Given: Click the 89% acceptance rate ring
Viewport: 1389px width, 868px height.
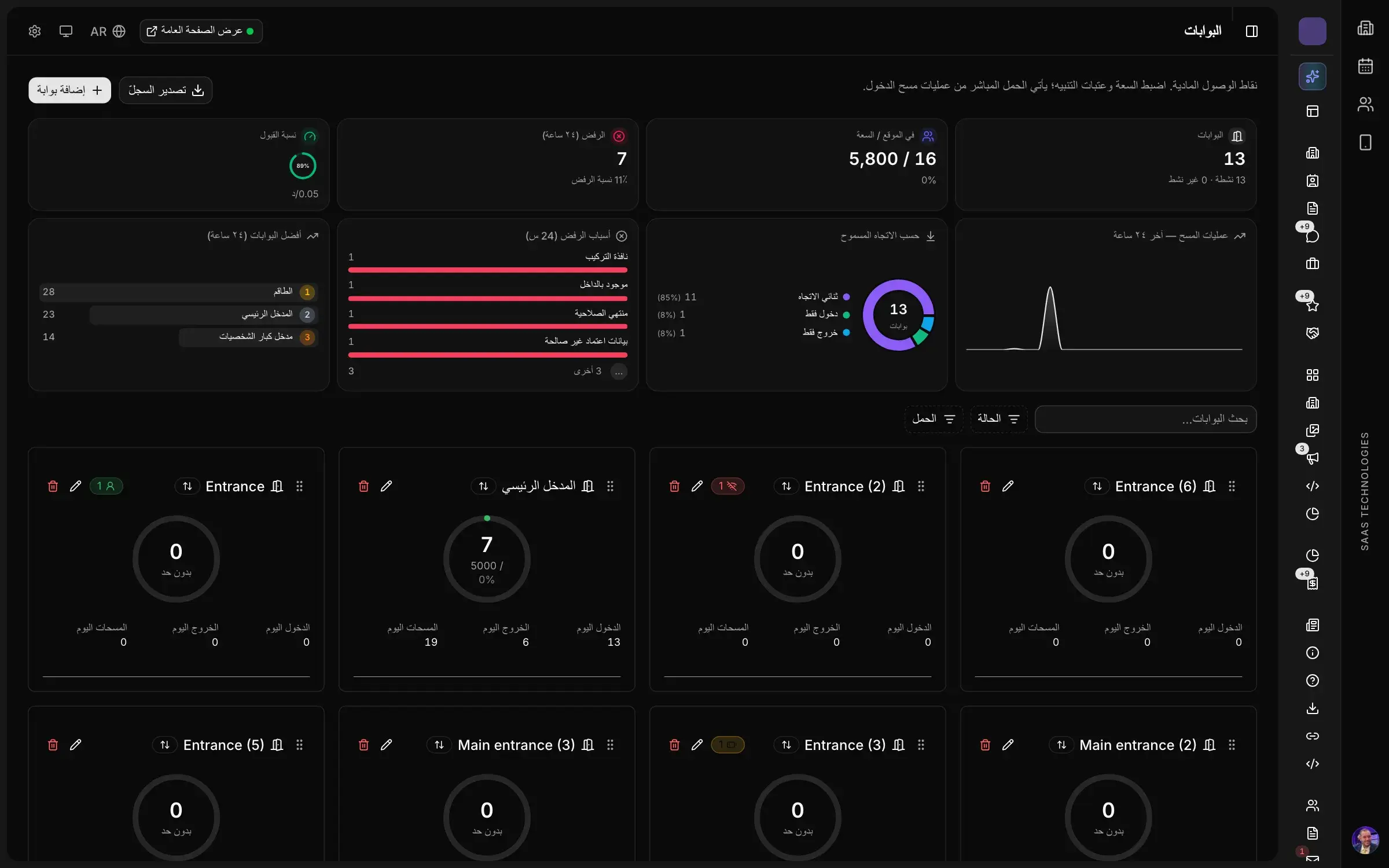Looking at the screenshot, I should coord(303,166).
